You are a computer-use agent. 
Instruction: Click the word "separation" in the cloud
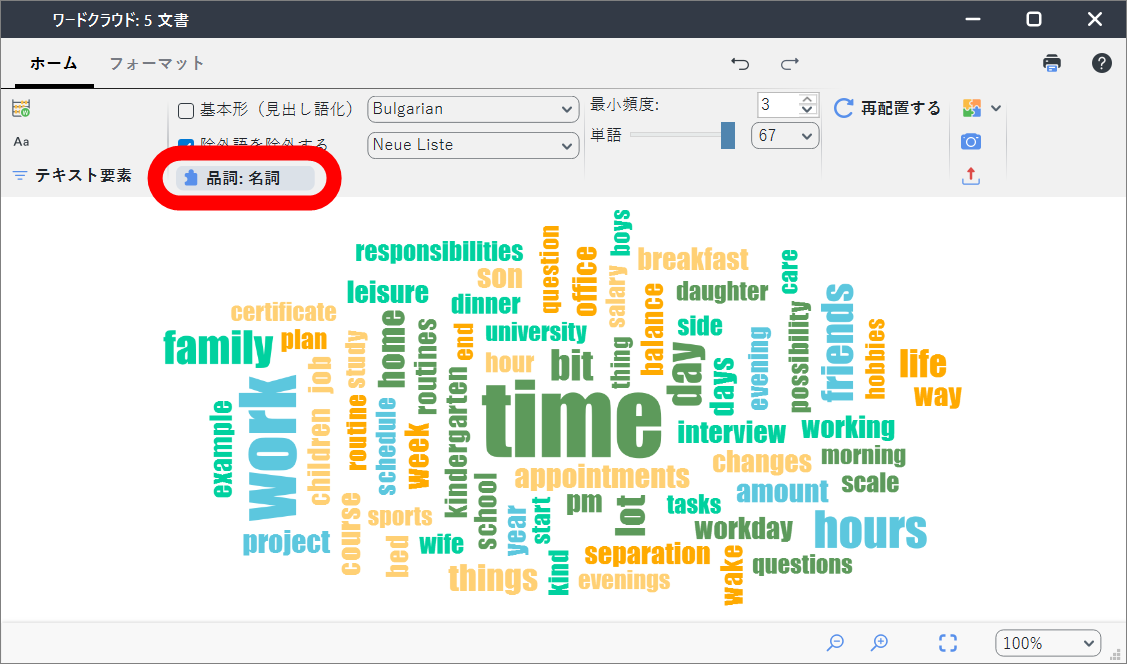[x=647, y=554]
